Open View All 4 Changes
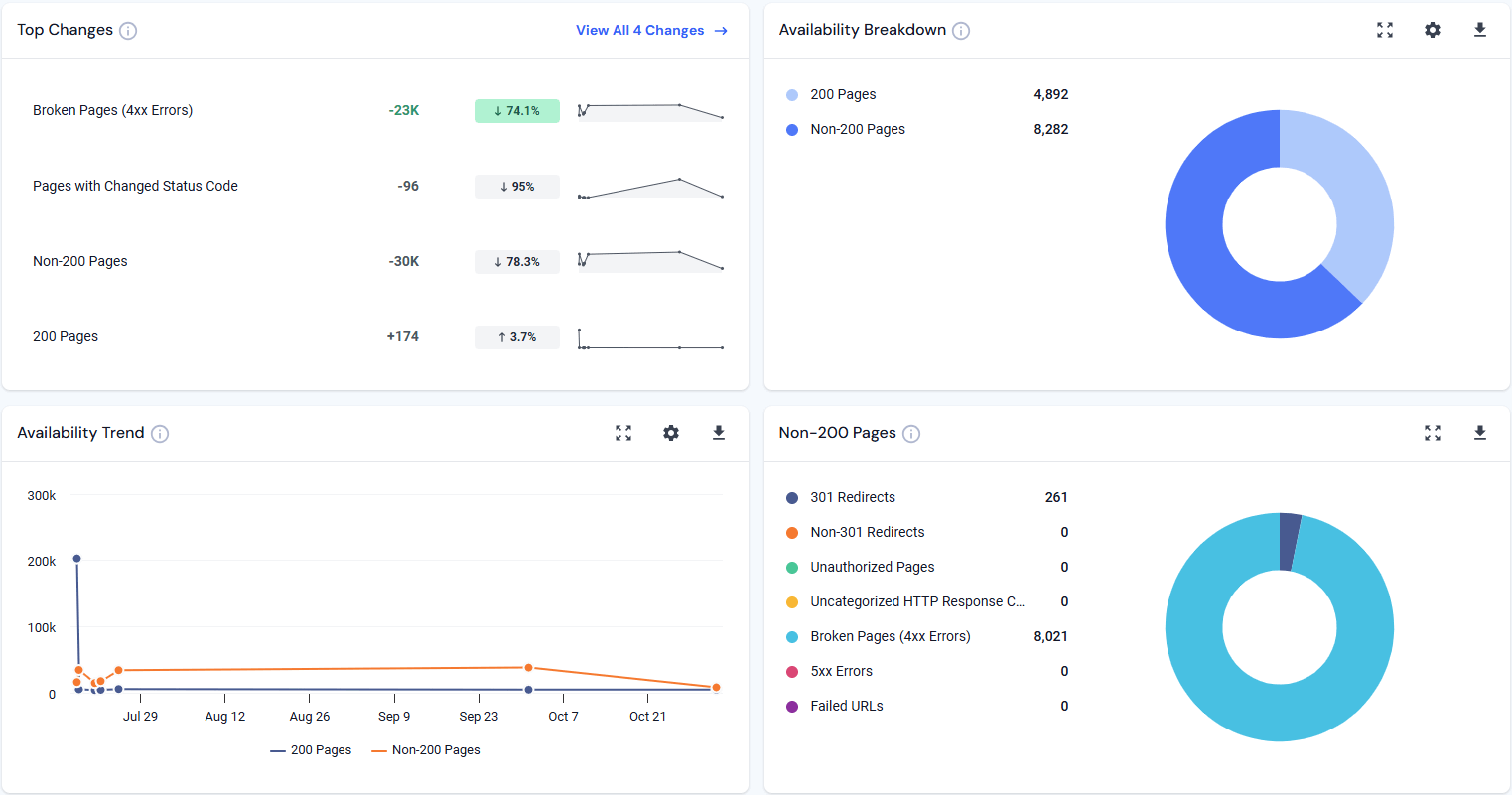Image resolution: width=1512 pixels, height=795 pixels. [651, 30]
